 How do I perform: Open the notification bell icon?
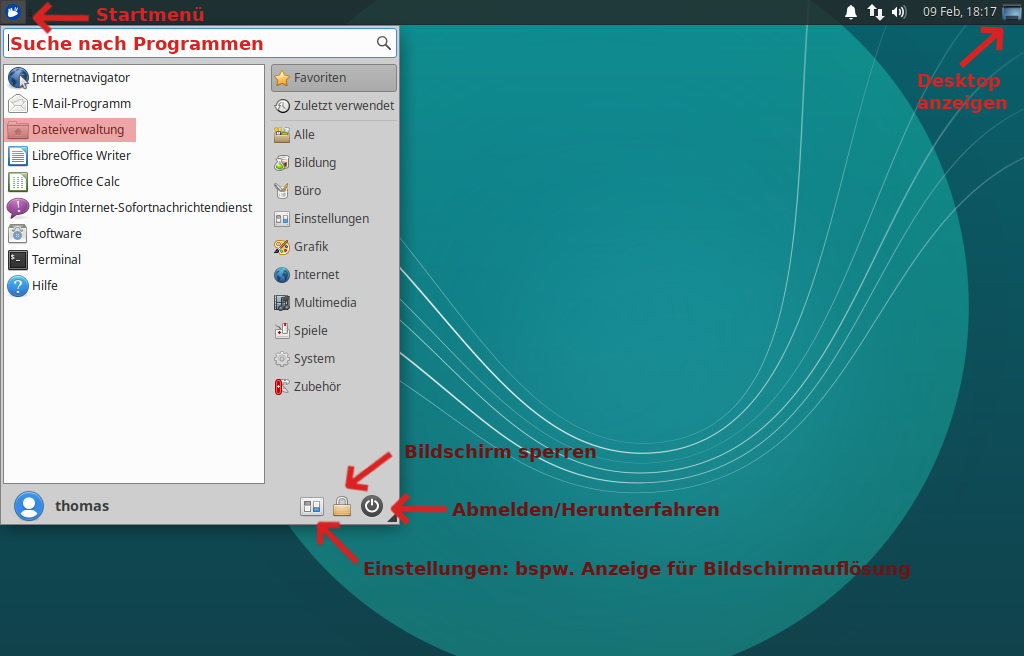[851, 12]
